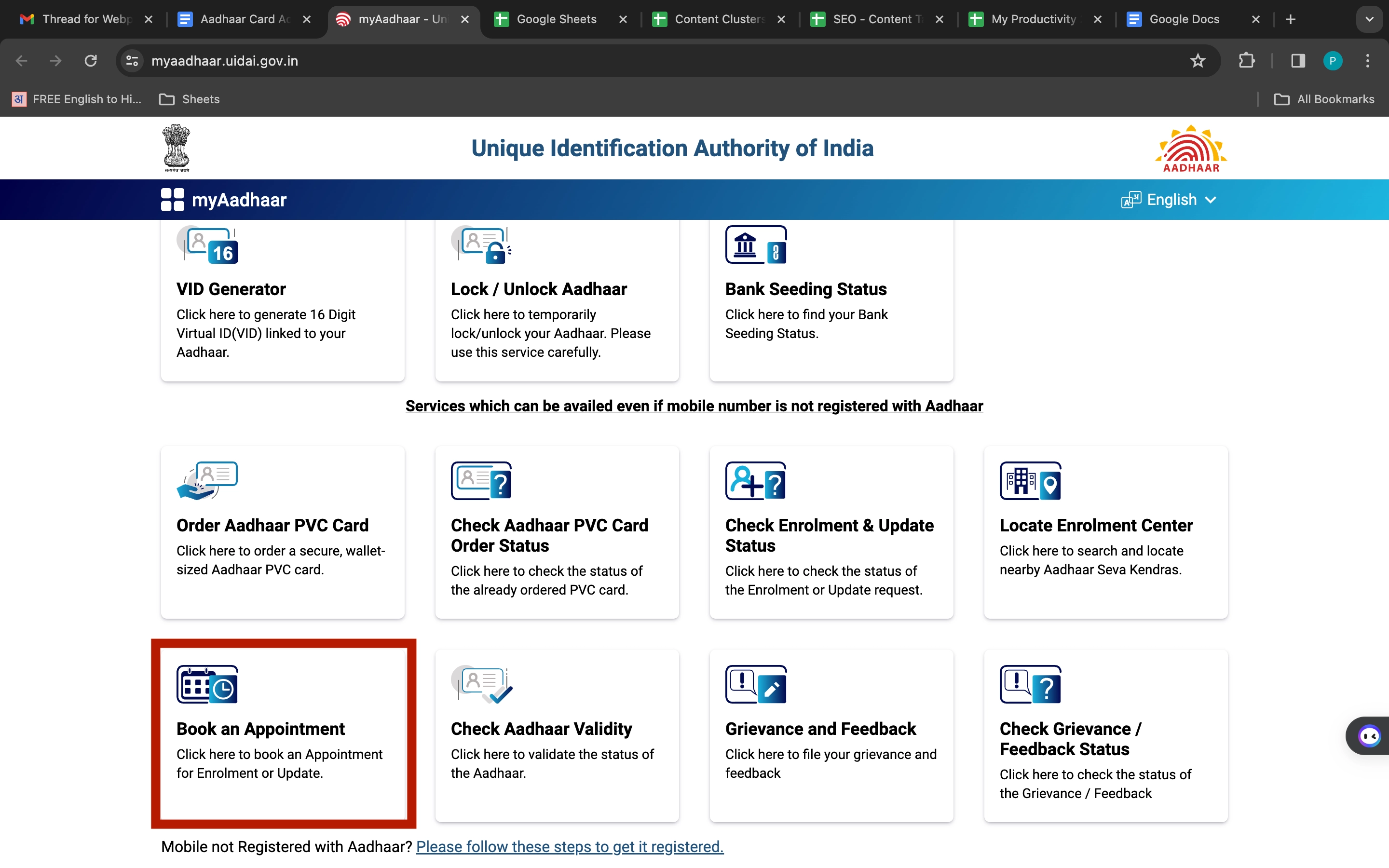This screenshot has height=868, width=1389.
Task: Click the Bank Seeding Status bank icon
Action: (755, 244)
